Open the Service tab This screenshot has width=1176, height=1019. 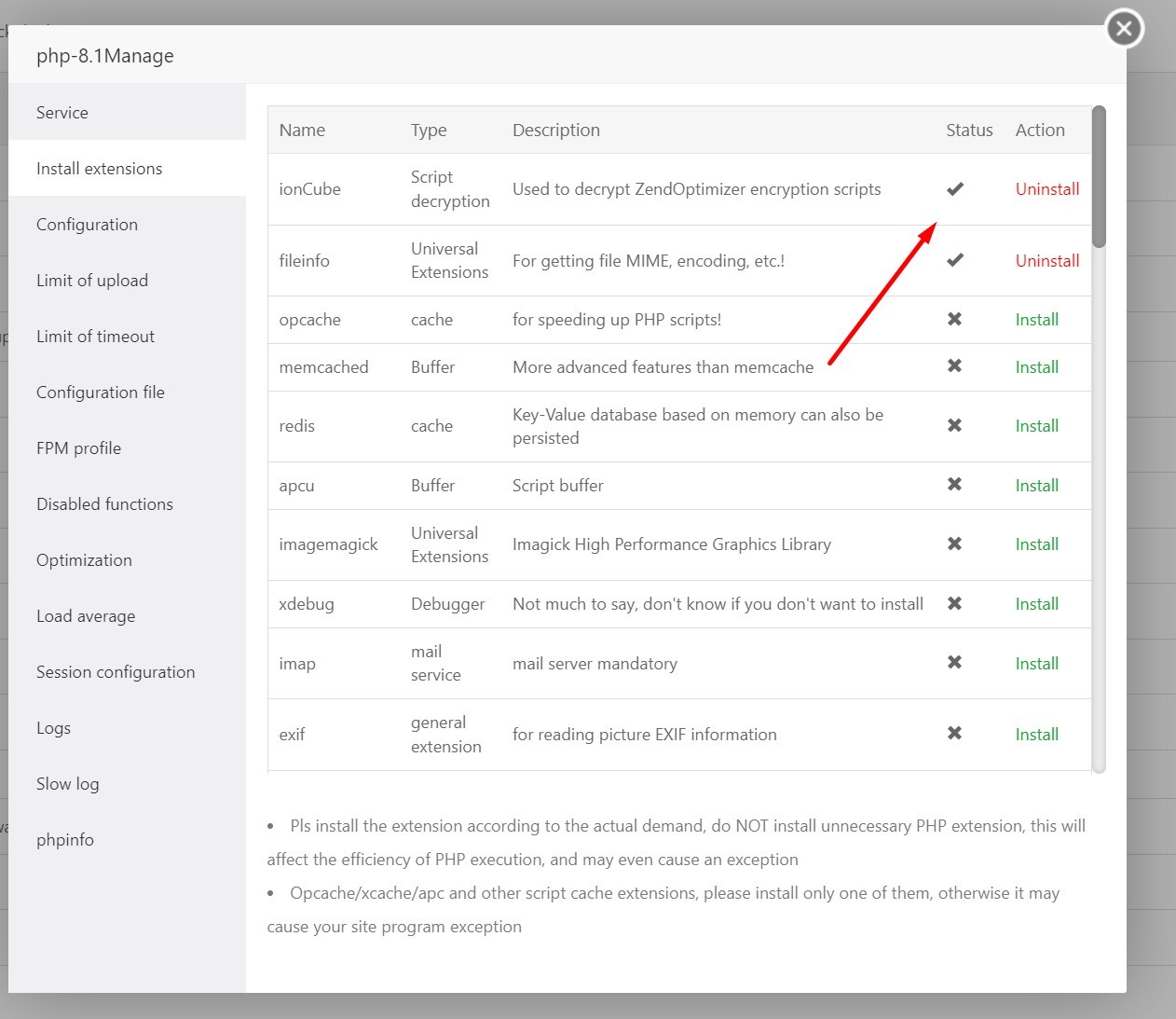(x=62, y=113)
